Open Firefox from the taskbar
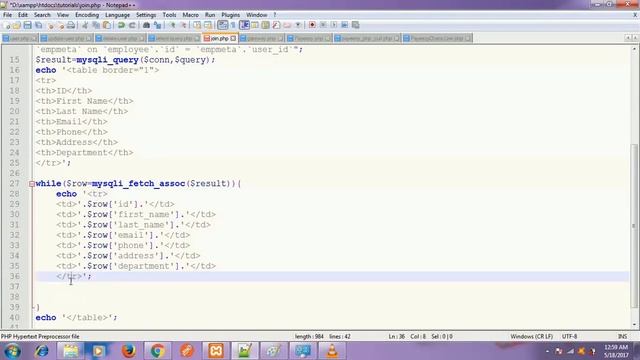 tap(129, 351)
